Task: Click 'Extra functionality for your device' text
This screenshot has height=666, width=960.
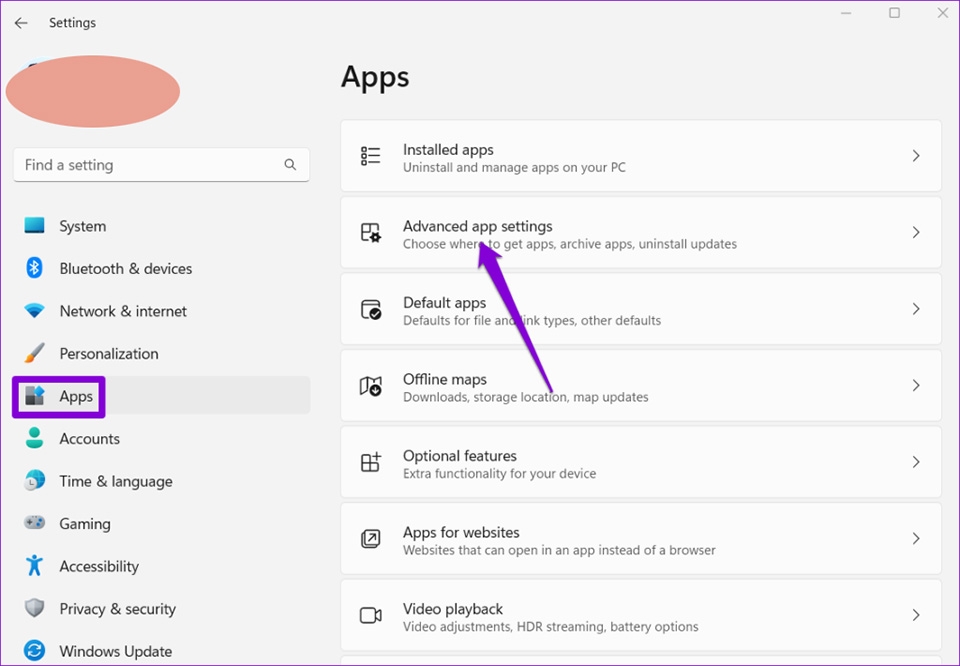Action: (x=500, y=473)
